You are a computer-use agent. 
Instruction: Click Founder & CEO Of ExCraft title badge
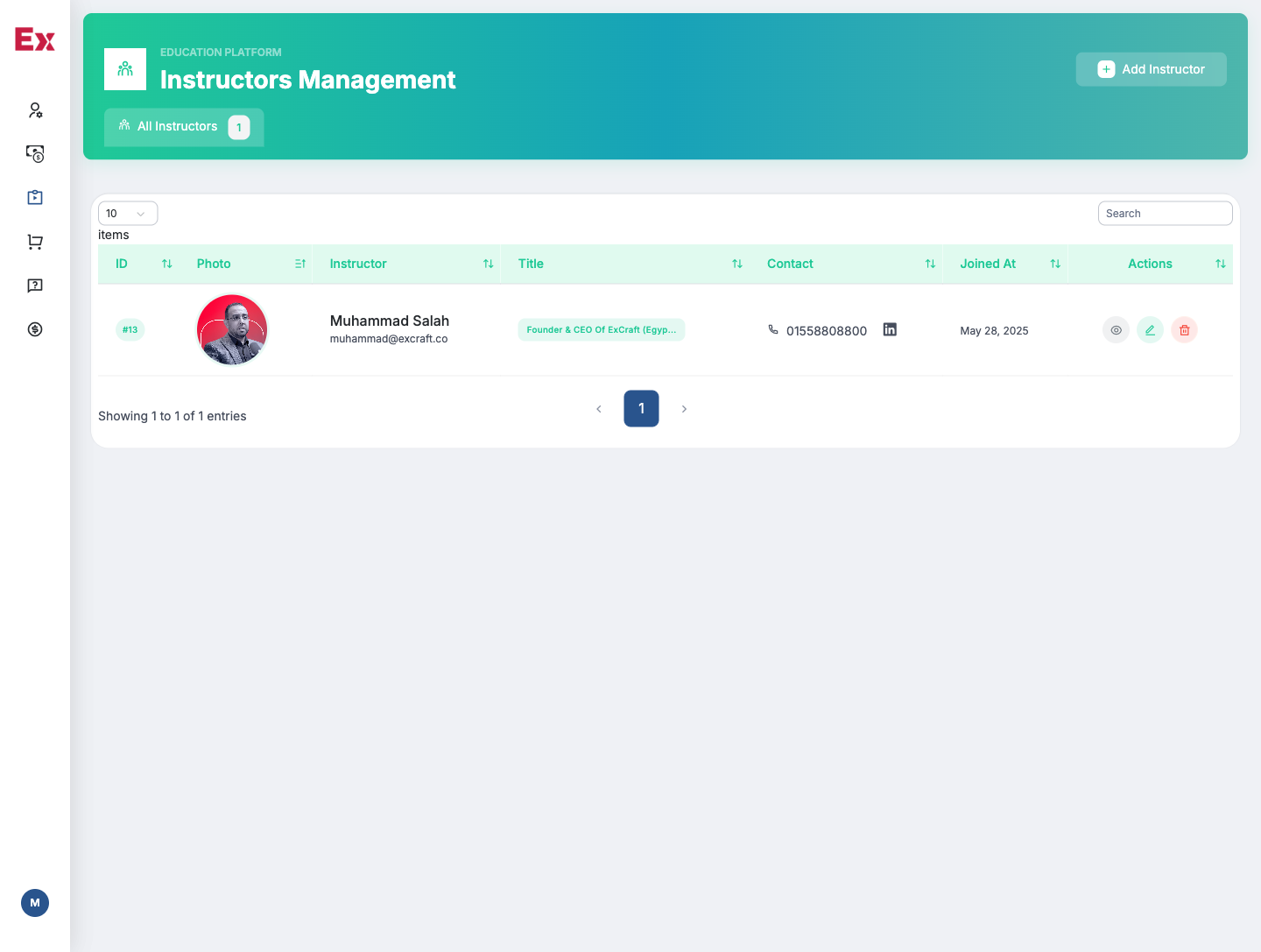[602, 330]
